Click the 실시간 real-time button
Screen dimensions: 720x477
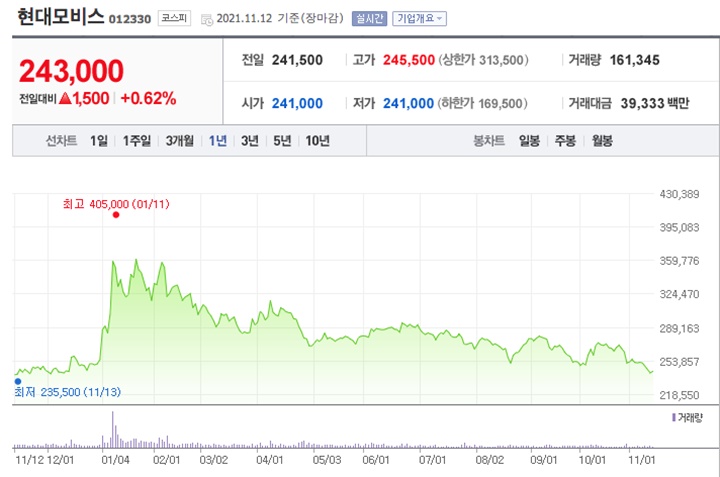pyautogui.click(x=369, y=18)
